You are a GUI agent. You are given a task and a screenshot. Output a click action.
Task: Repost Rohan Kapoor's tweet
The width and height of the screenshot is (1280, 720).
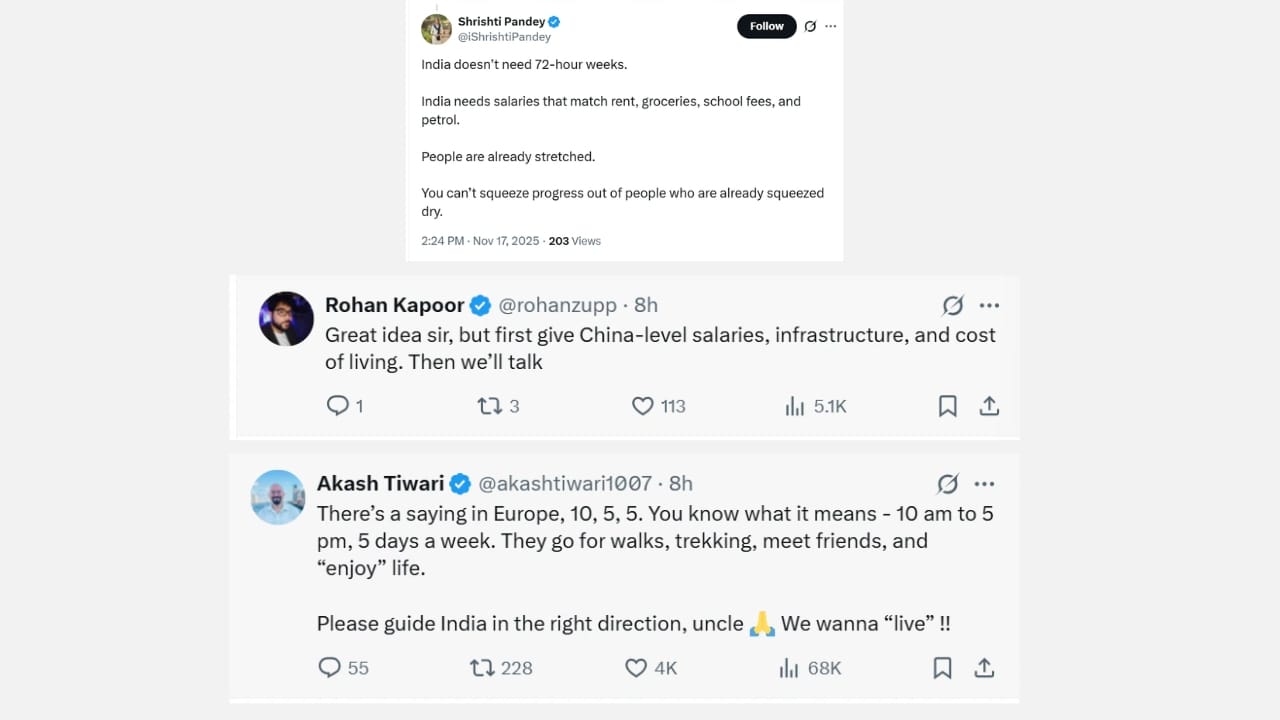(489, 405)
